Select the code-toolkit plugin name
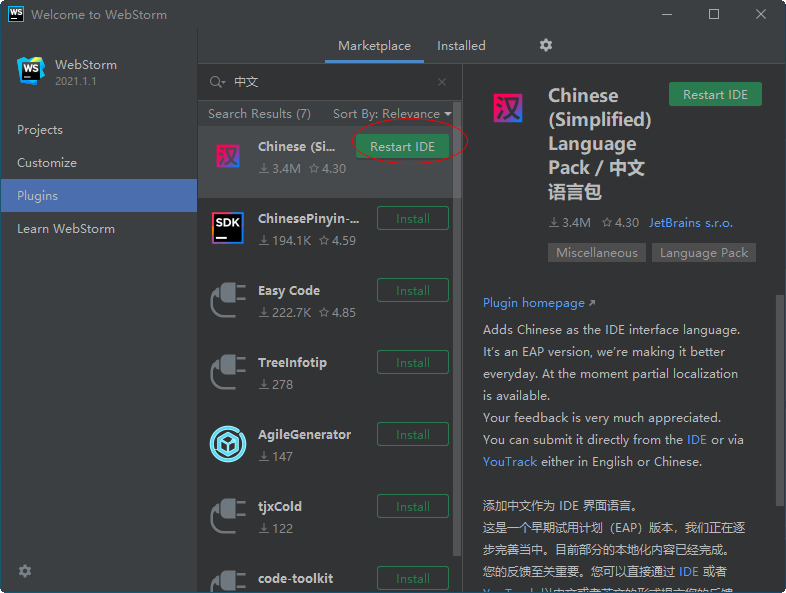 pos(295,578)
